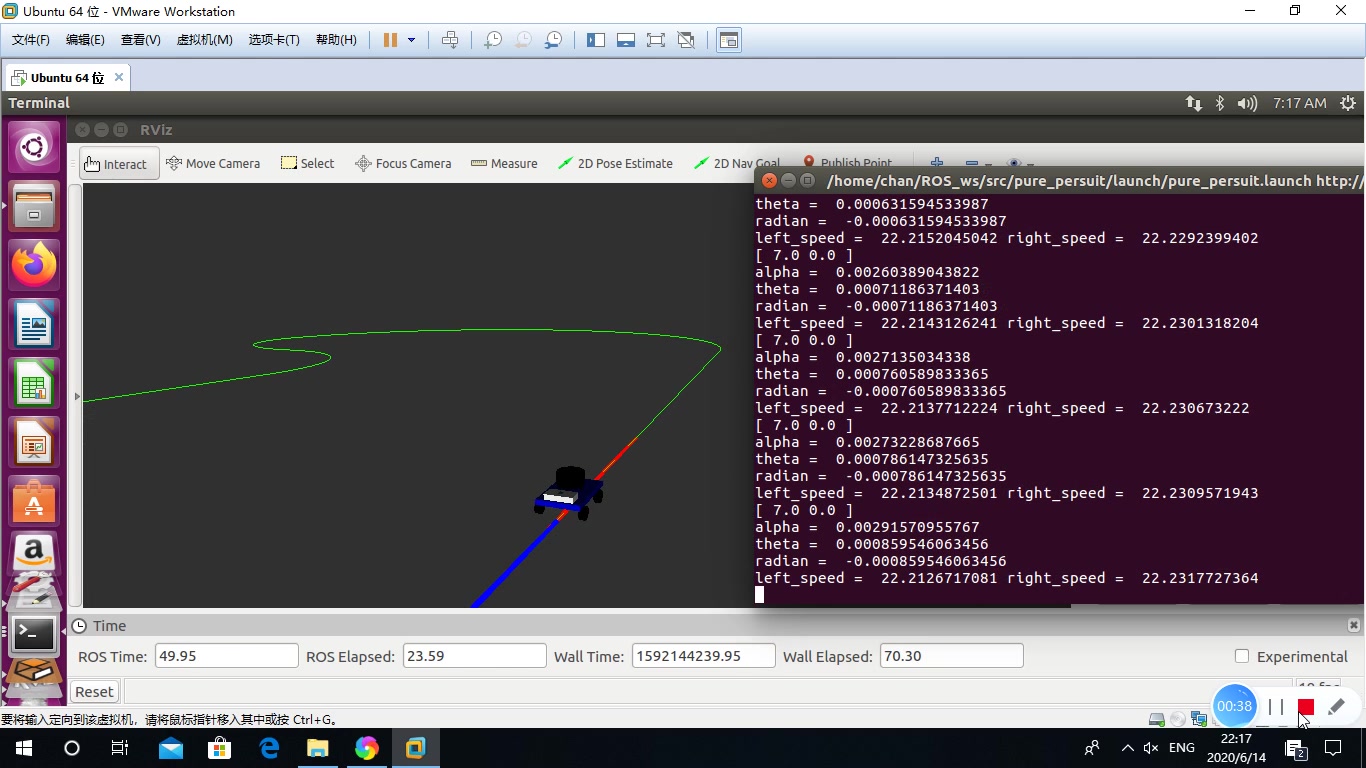Open the Amazon launcher icon
This screenshot has width=1366, height=768.
coord(34,553)
